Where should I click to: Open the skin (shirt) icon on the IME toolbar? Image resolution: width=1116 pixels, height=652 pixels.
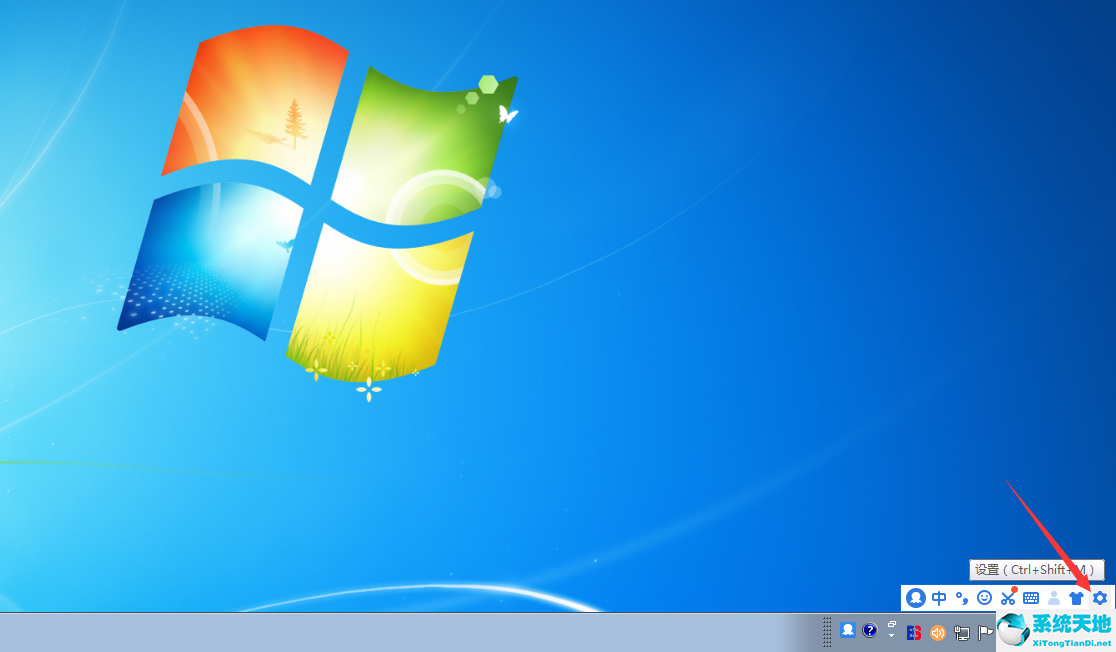click(1076, 599)
